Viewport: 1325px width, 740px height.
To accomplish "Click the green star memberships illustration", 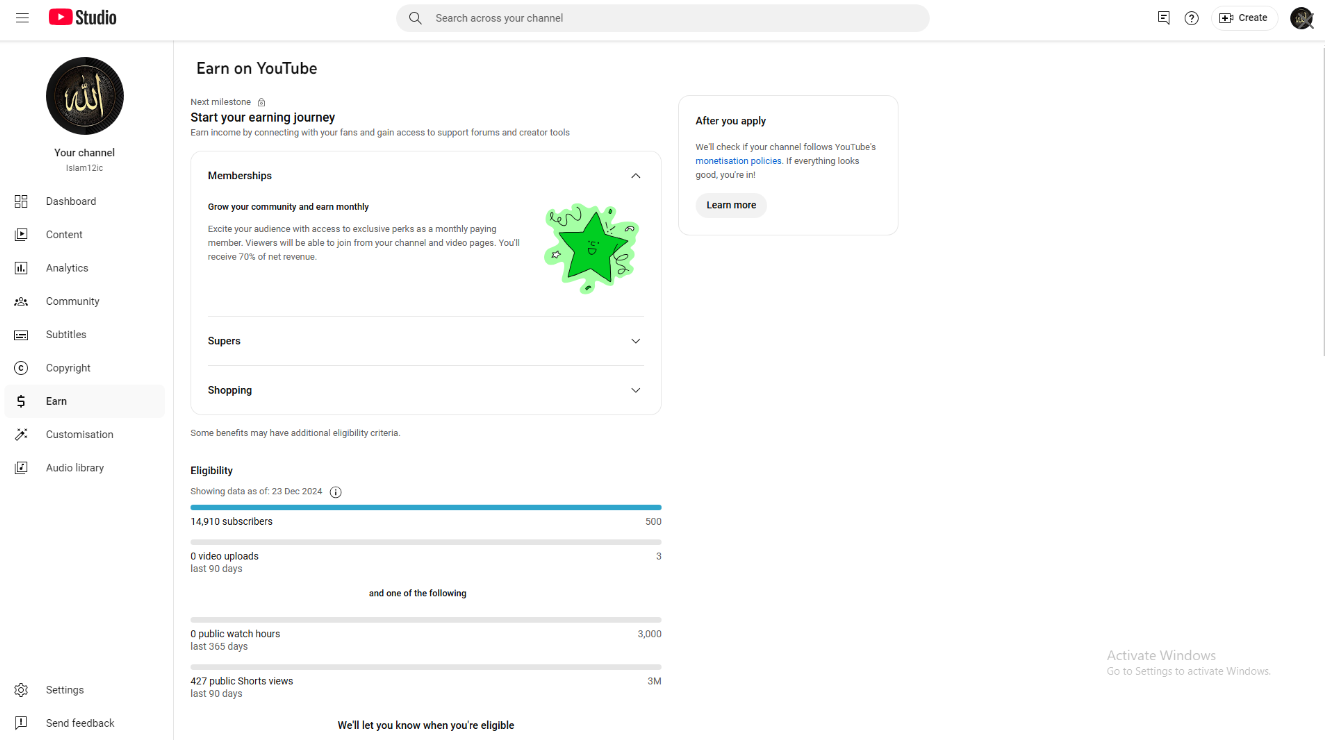I will coord(591,247).
